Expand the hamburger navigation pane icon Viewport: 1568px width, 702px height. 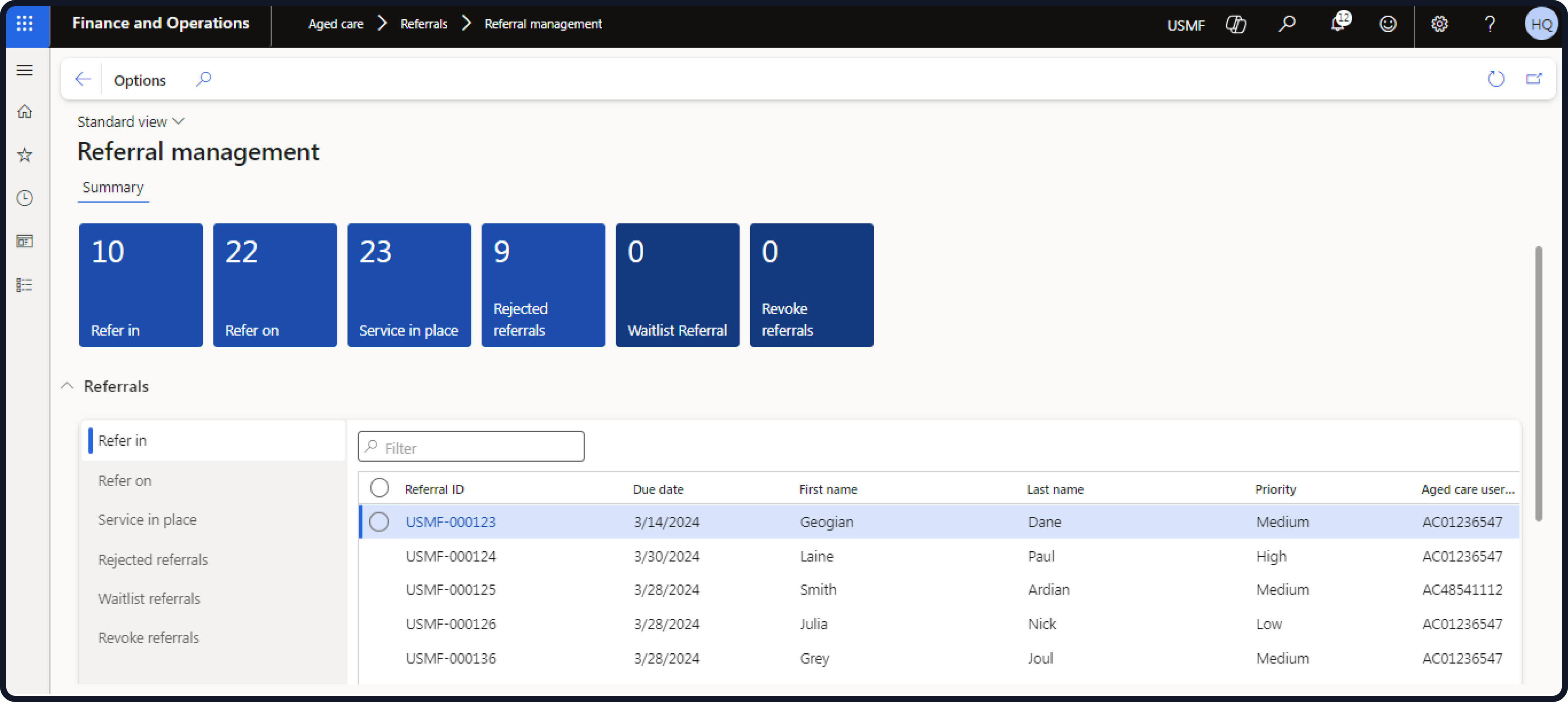click(25, 71)
